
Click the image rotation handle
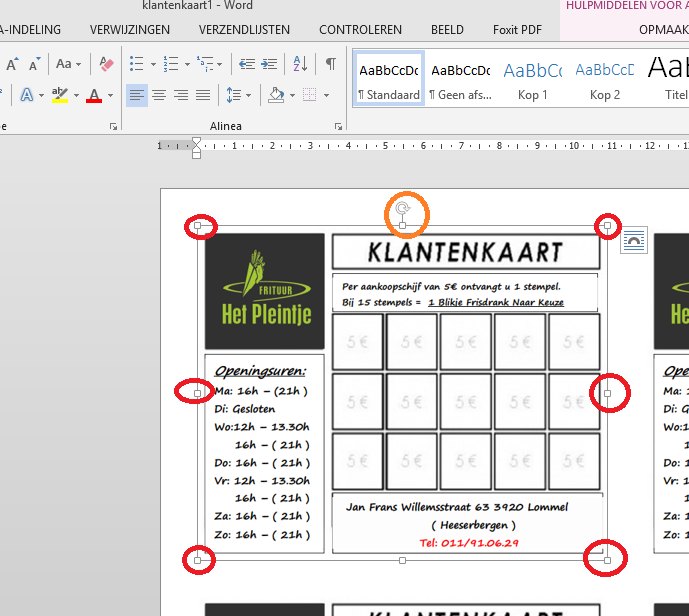pyautogui.click(x=402, y=208)
